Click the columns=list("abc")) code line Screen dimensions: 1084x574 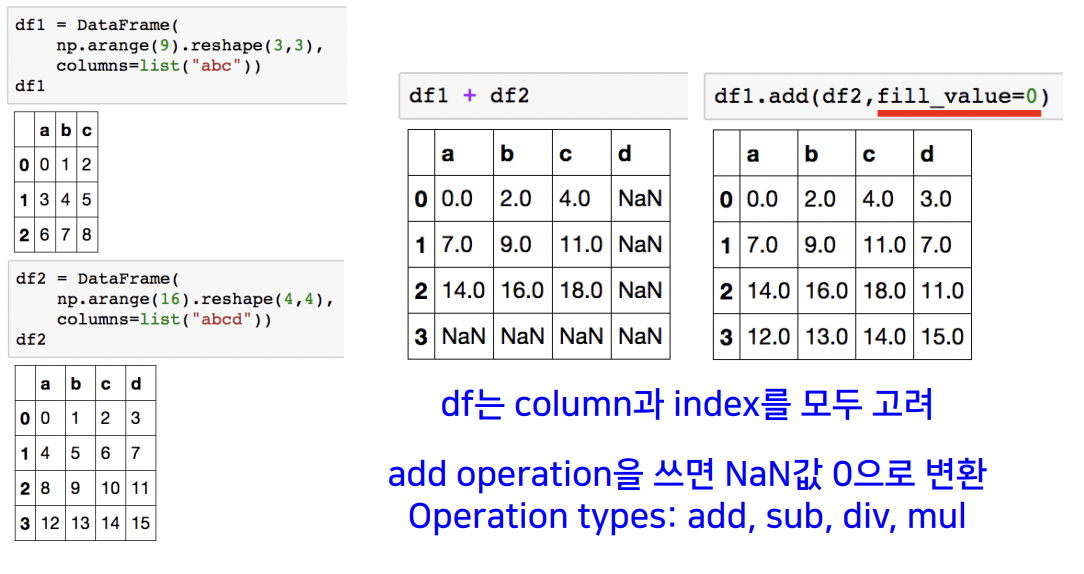click(x=159, y=66)
